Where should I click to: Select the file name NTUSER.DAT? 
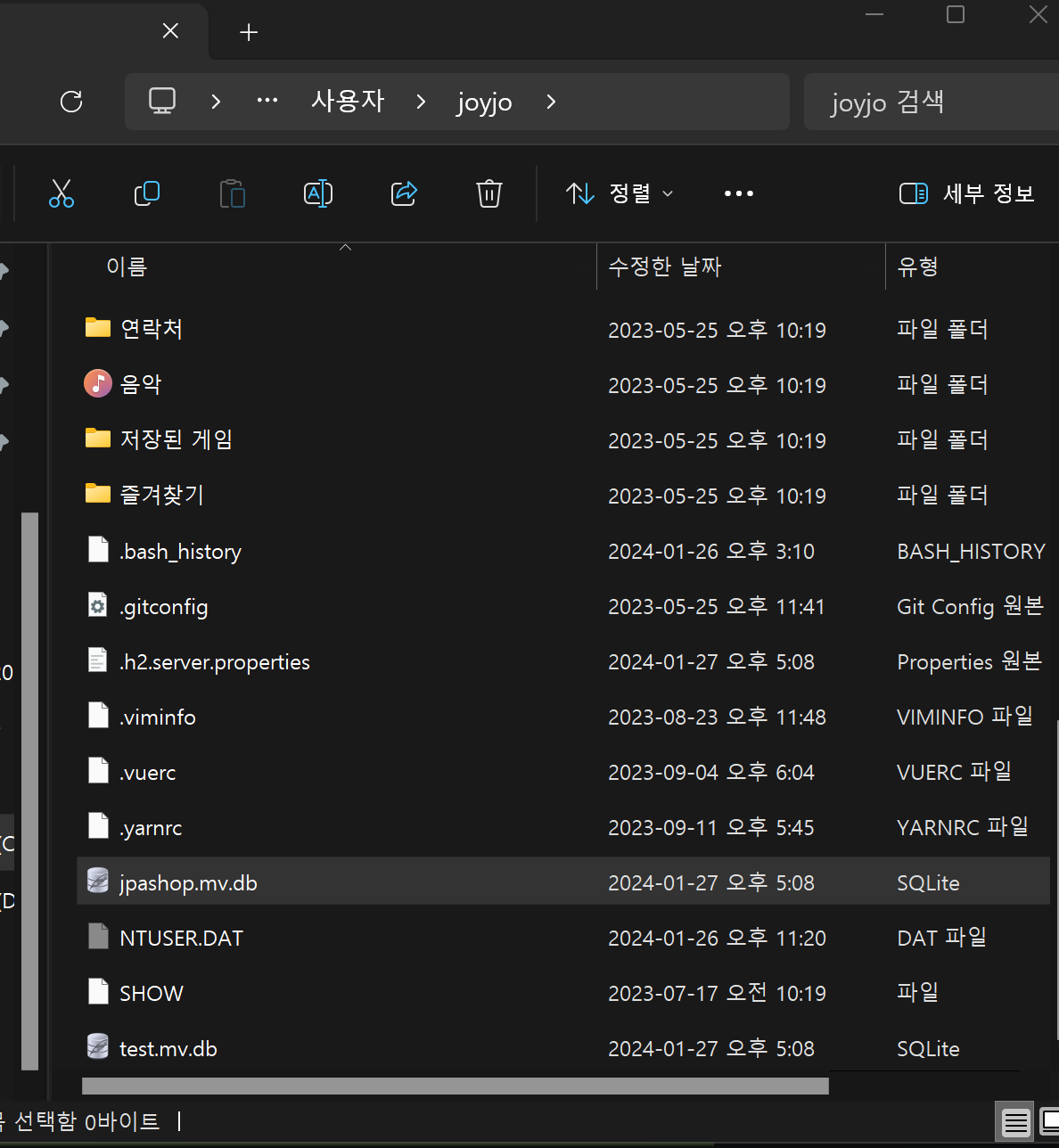tap(182, 939)
